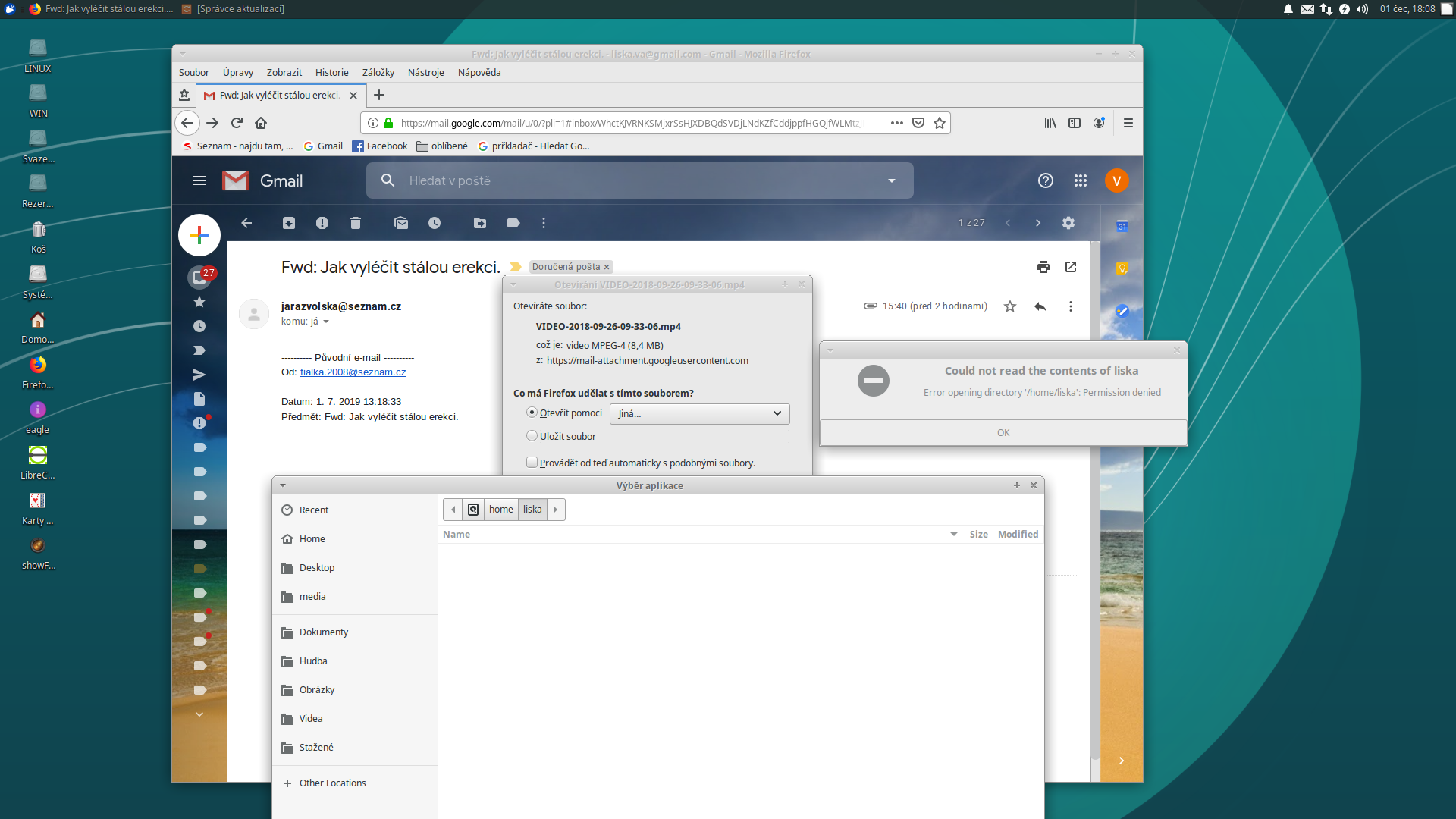Expand the Gmail side panel chevron
The height and width of the screenshot is (819, 1456).
point(1122,761)
